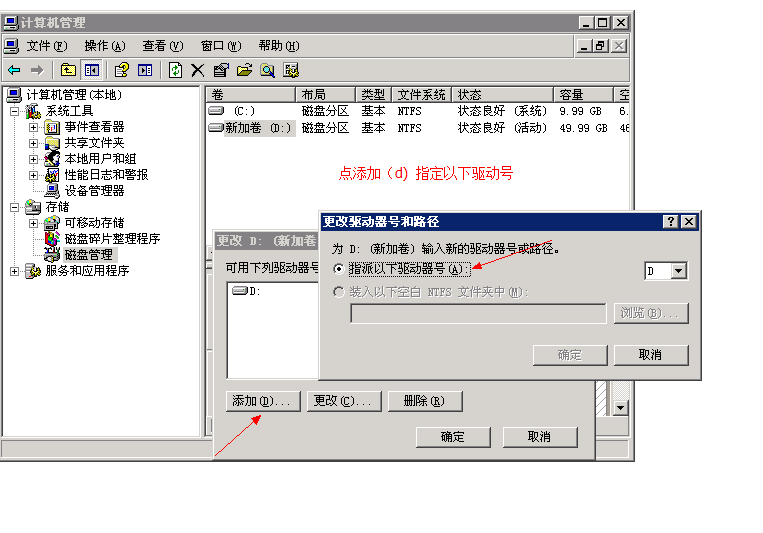The image size is (763, 533).
Task: Expand the 服务和应用程序 node
Action: (x=15, y=271)
